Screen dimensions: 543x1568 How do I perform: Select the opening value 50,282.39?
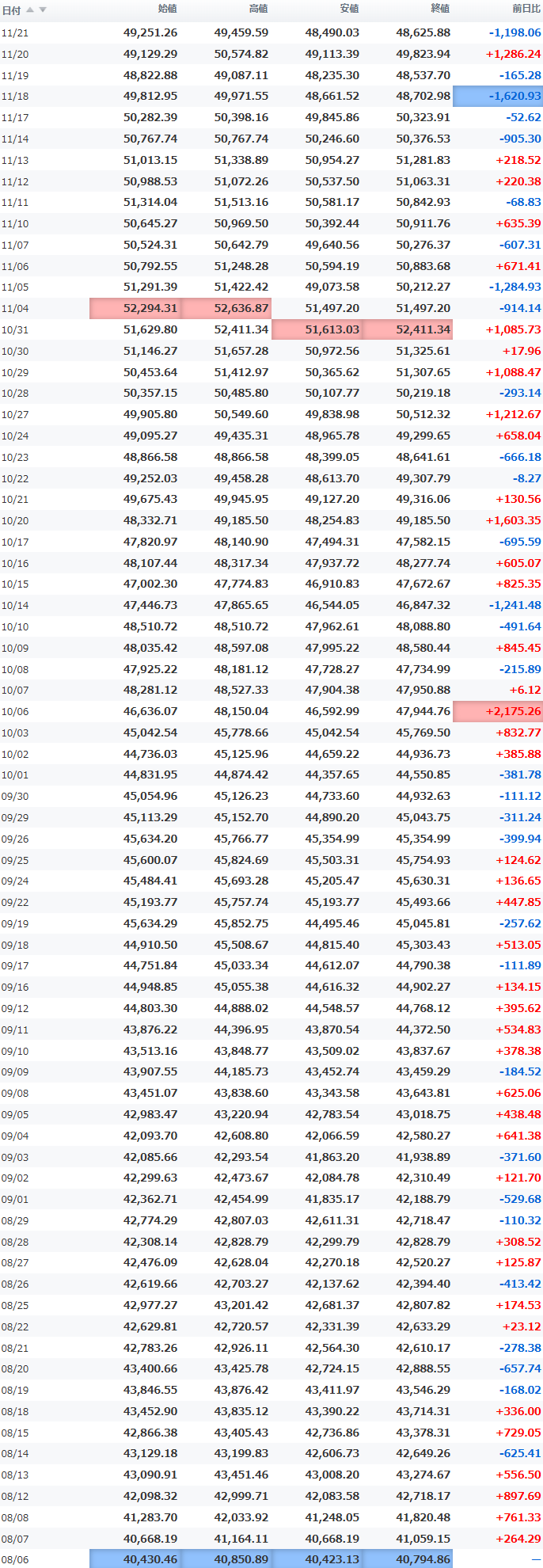tap(150, 117)
